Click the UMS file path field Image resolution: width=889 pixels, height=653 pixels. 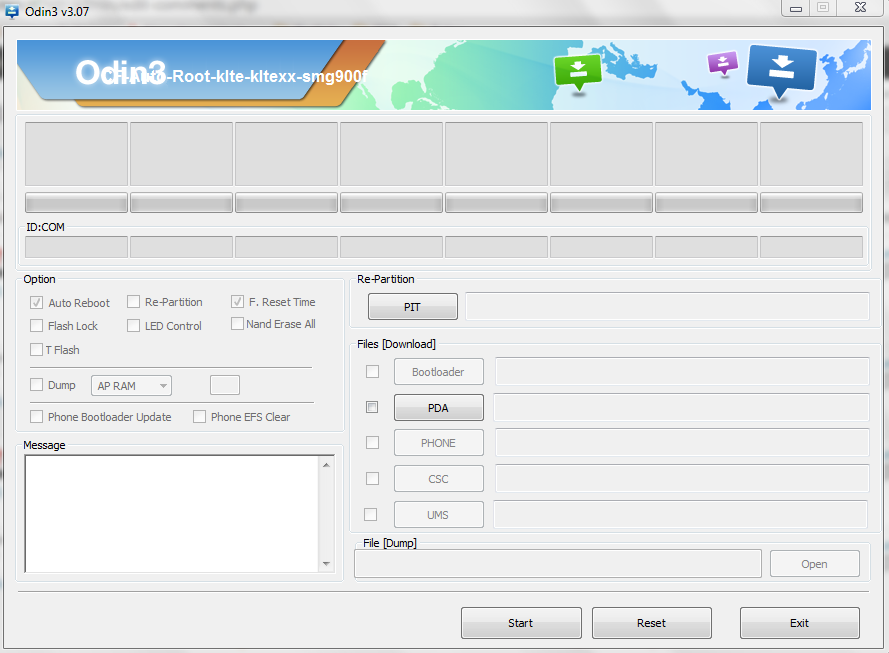point(681,514)
